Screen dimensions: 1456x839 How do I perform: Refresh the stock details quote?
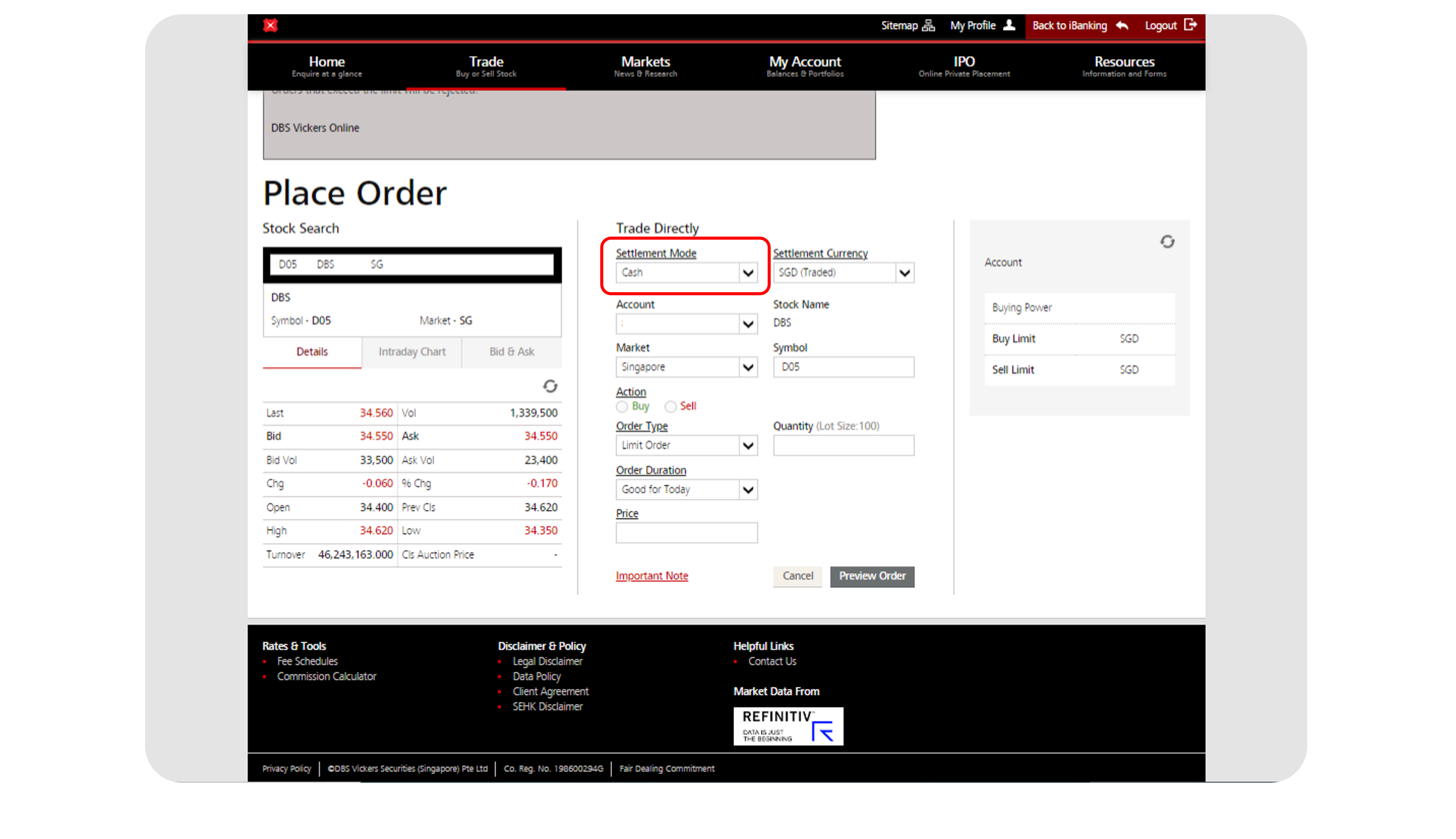coord(550,386)
